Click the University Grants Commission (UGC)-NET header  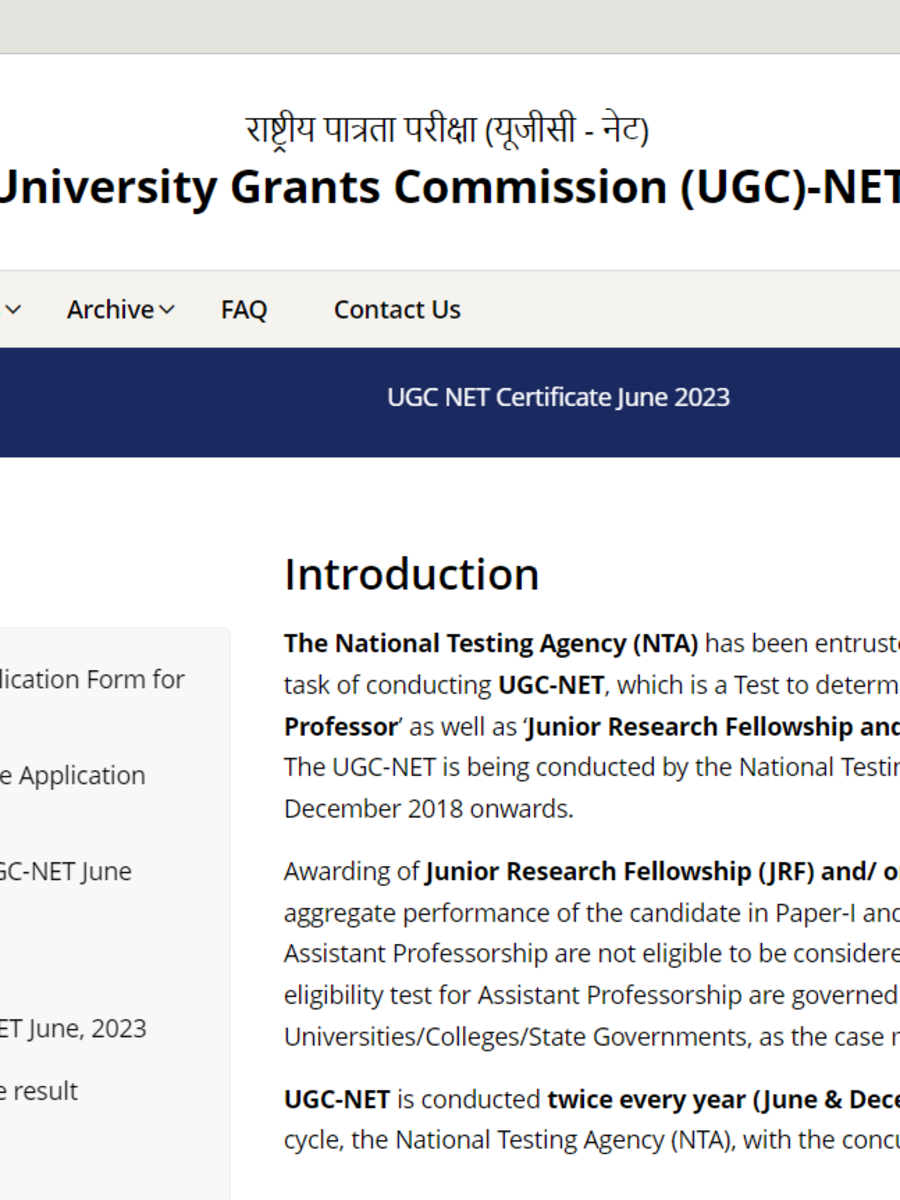[x=448, y=187]
